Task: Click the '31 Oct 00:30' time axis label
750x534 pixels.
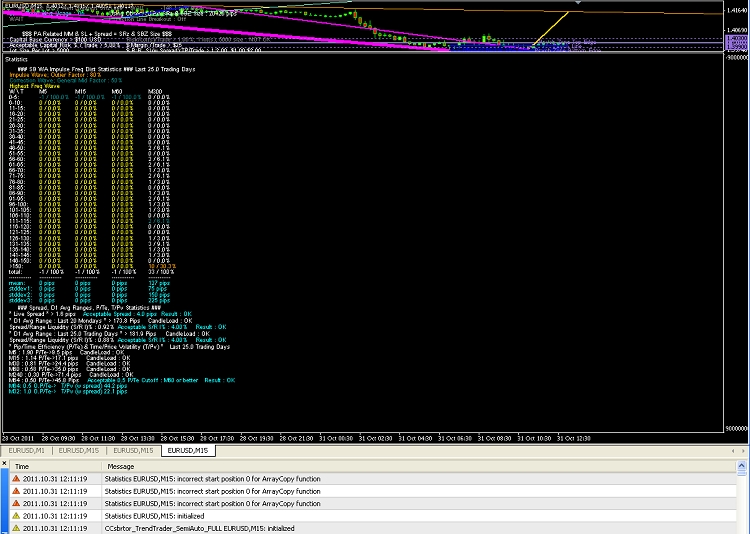Action: click(x=336, y=438)
